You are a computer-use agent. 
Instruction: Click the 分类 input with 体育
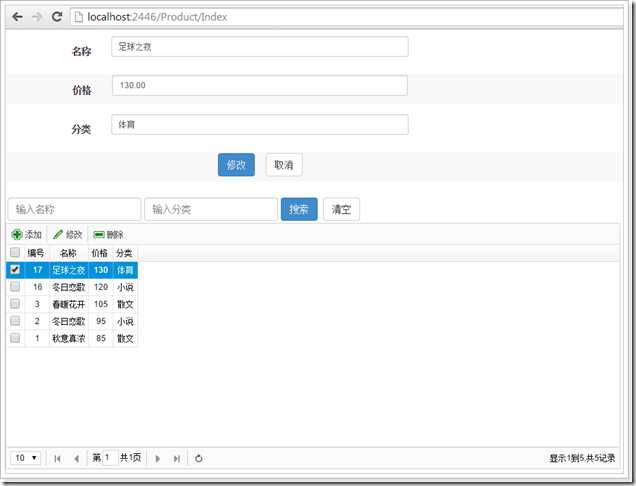tap(260, 124)
